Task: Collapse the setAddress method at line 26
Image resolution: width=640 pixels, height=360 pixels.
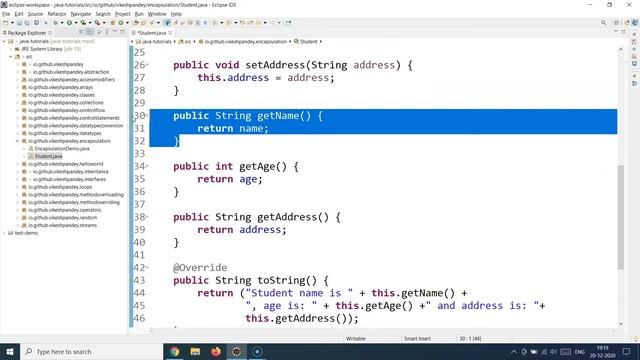Action: pos(147,65)
